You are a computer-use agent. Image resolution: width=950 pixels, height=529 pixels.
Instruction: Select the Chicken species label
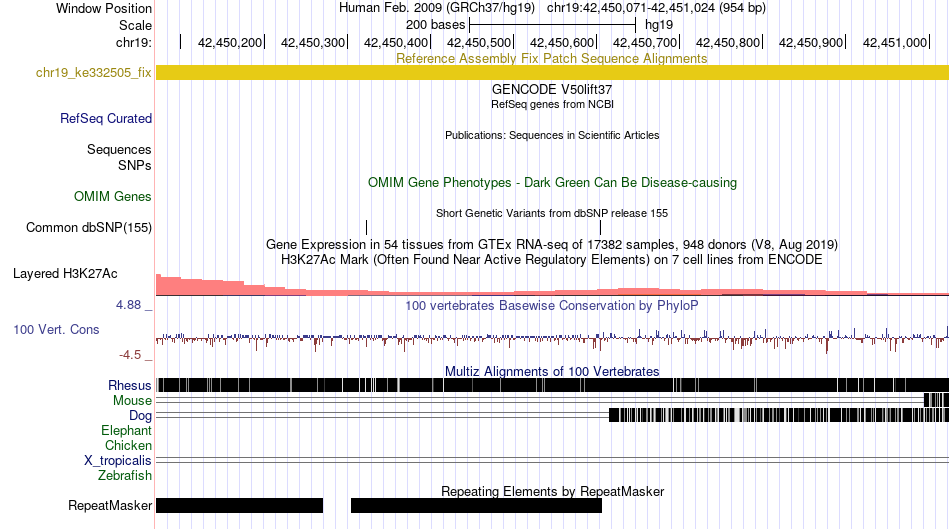pyautogui.click(x=128, y=446)
